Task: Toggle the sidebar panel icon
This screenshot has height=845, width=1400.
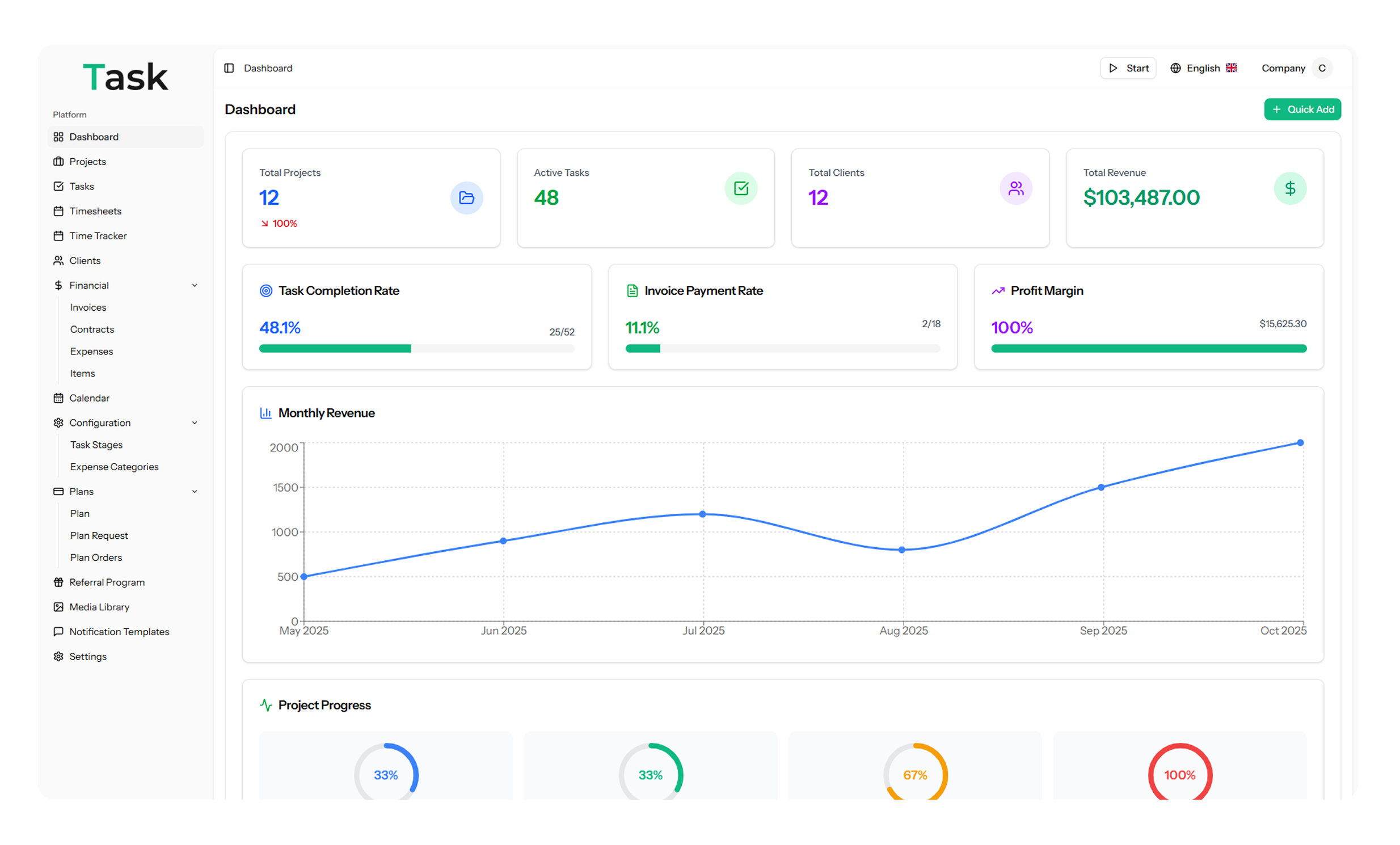Action: tap(229, 68)
